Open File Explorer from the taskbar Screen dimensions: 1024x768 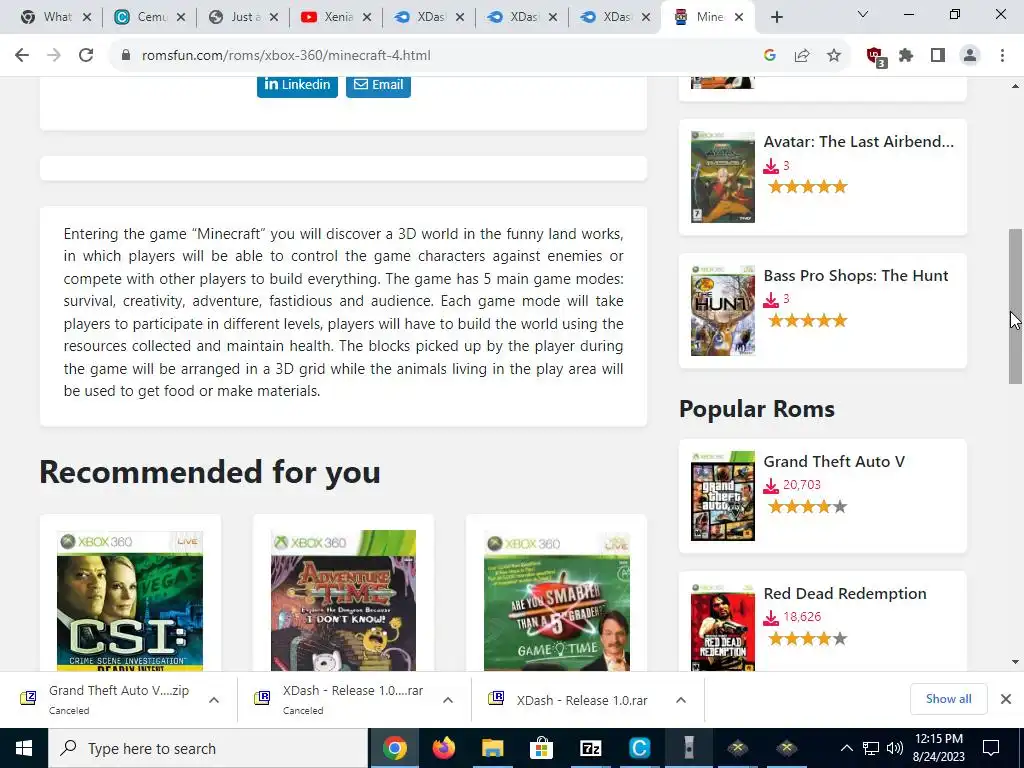pos(492,748)
